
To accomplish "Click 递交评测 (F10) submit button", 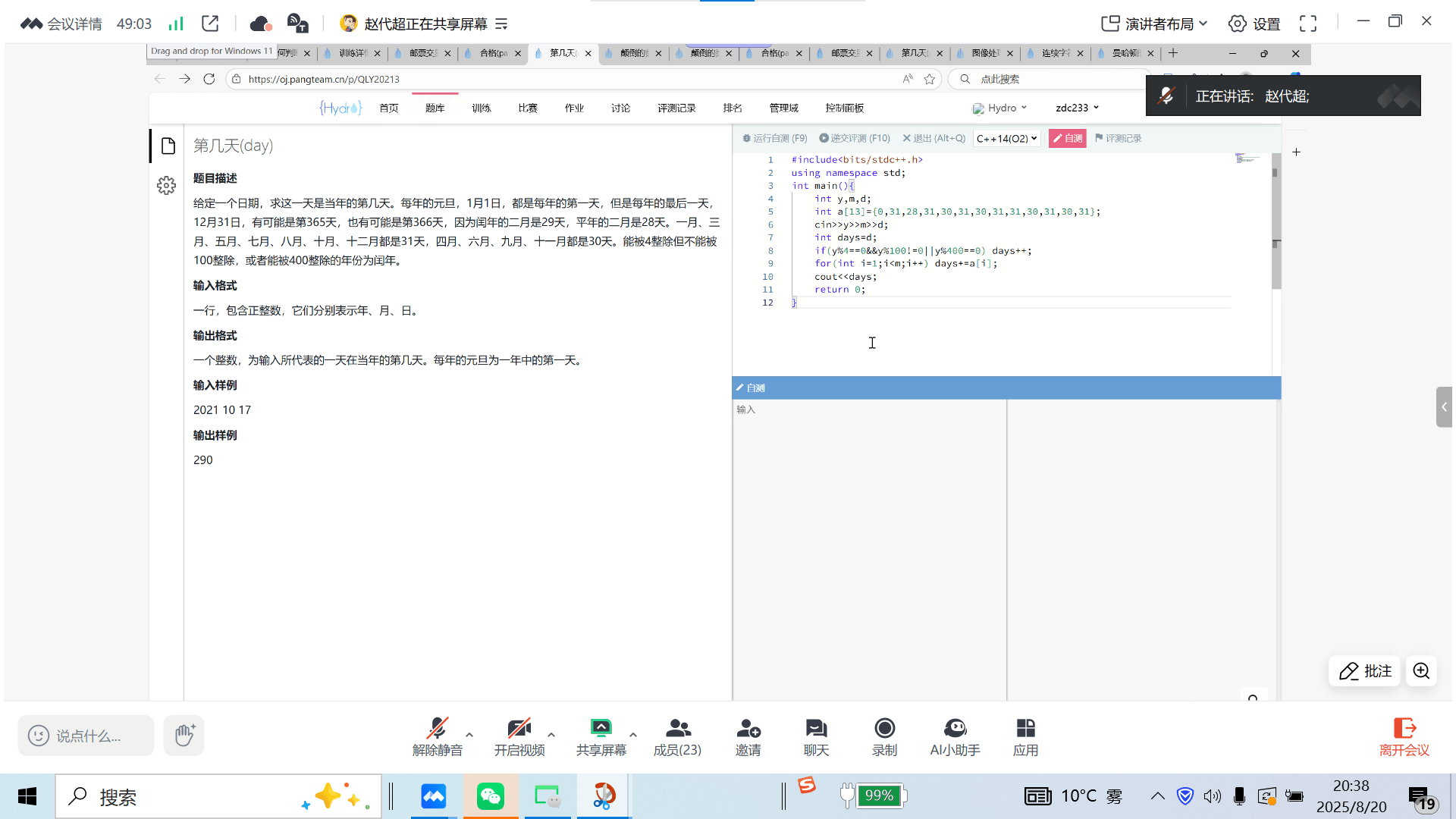I will pyautogui.click(x=855, y=138).
